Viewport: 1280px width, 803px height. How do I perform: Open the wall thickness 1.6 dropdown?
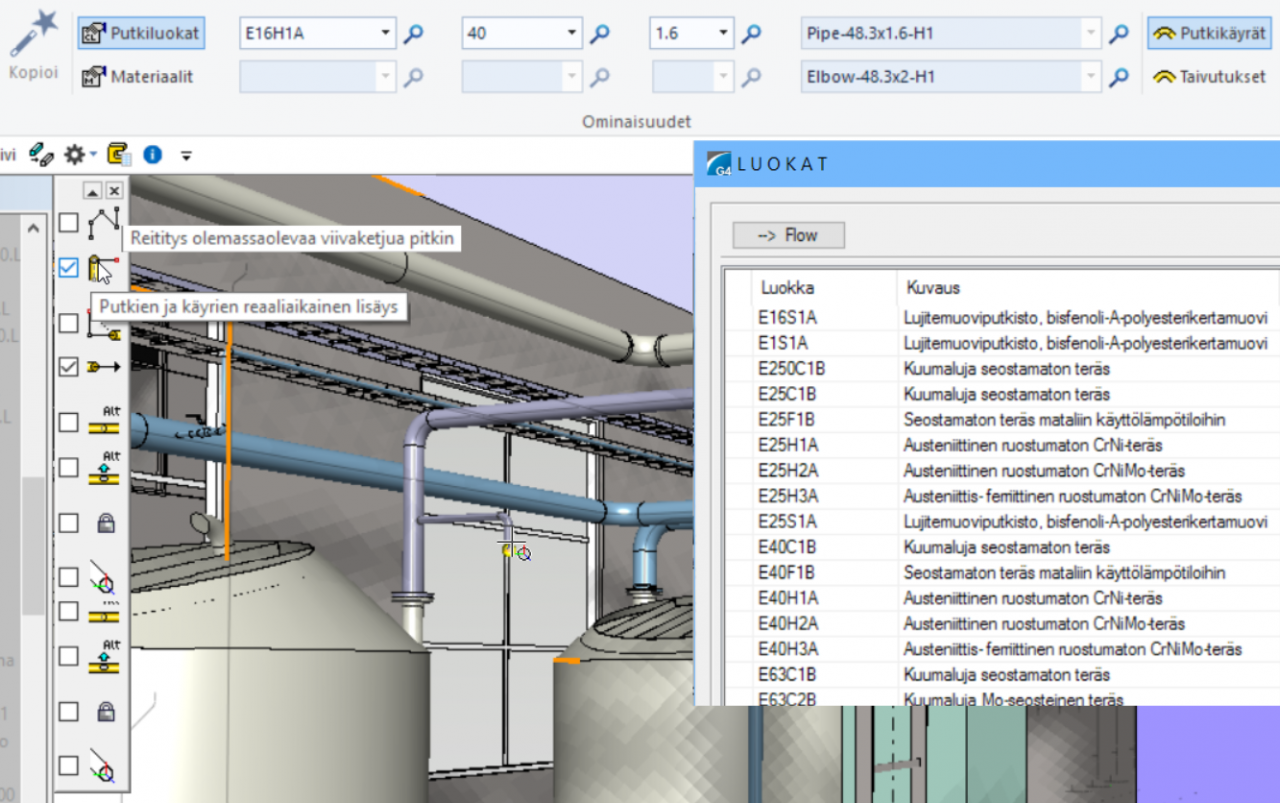723,32
